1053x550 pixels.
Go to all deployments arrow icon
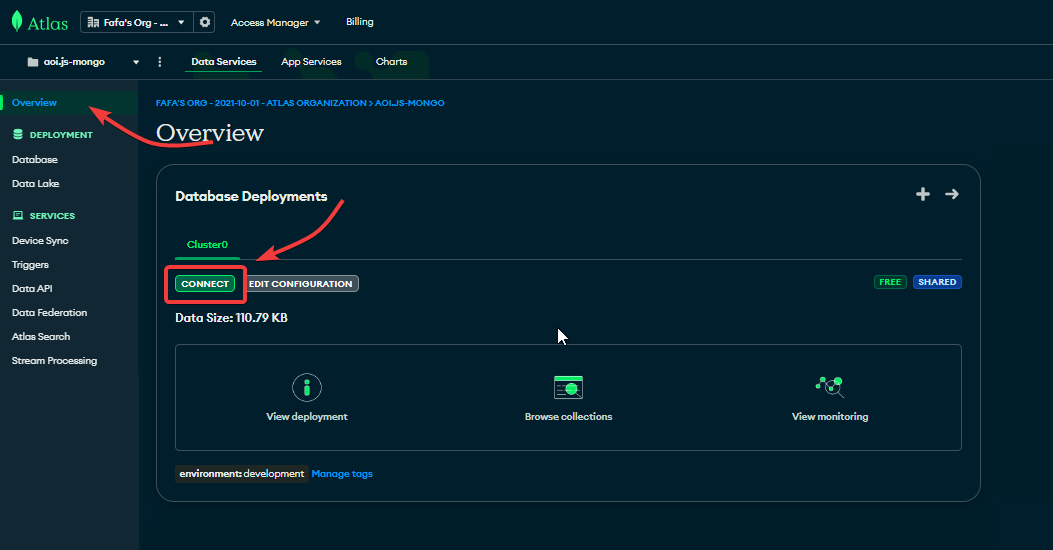(x=952, y=194)
